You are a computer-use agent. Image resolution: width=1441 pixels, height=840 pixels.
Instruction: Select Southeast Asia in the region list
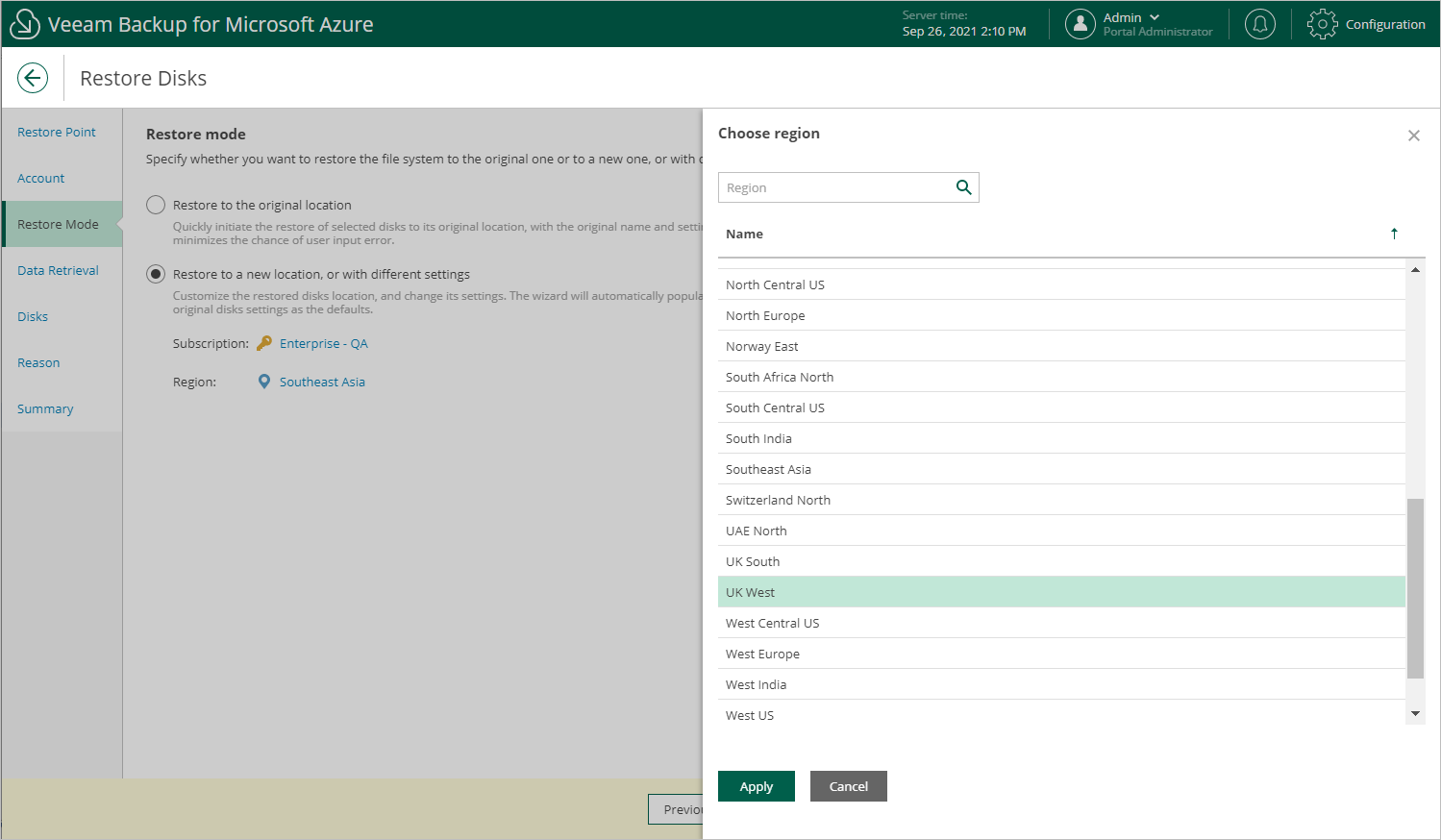pyautogui.click(x=1061, y=469)
